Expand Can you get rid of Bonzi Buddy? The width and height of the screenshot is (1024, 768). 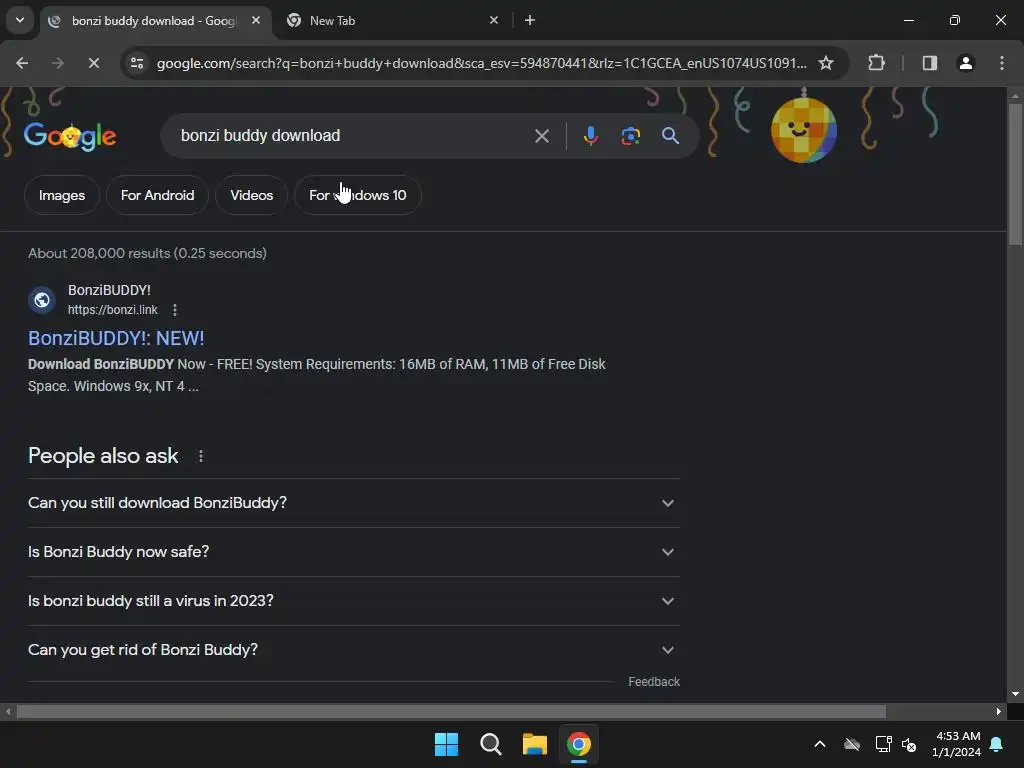pos(353,650)
